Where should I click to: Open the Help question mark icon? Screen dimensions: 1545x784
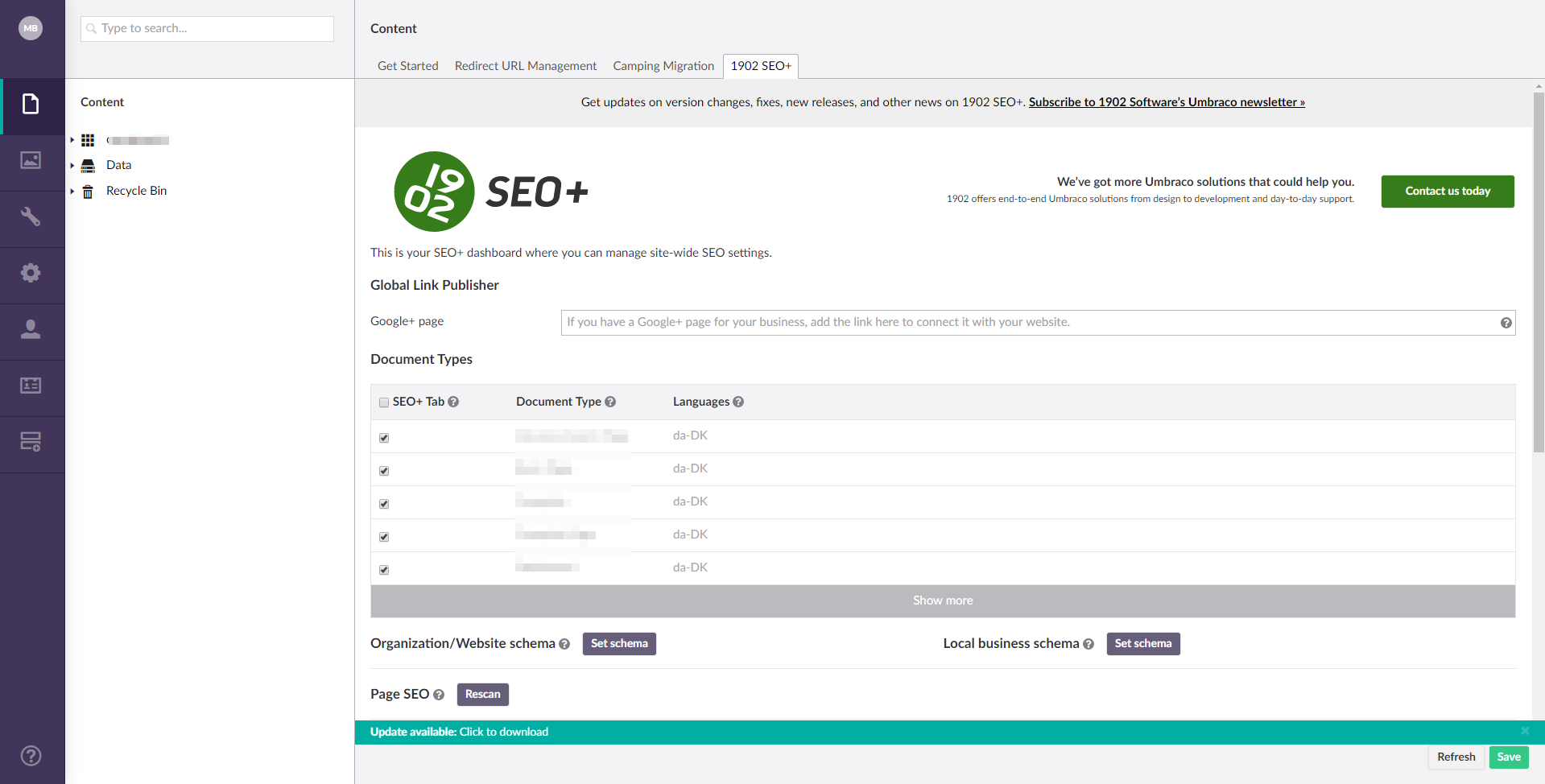(31, 756)
